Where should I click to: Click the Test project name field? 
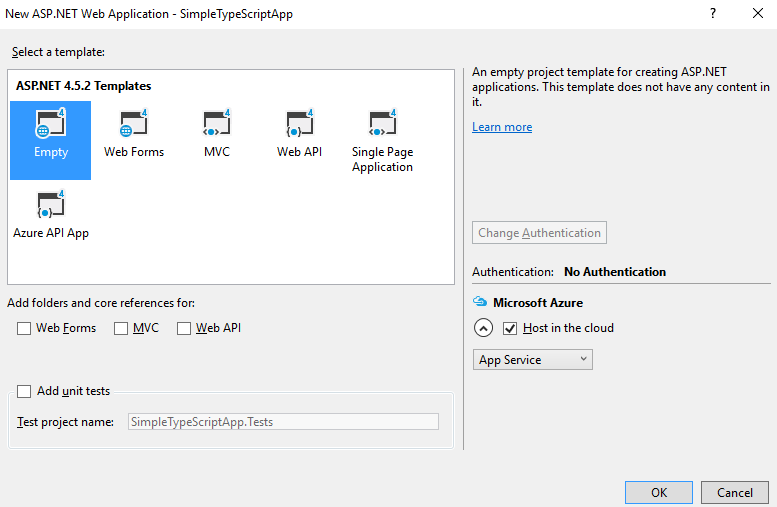click(x=283, y=422)
